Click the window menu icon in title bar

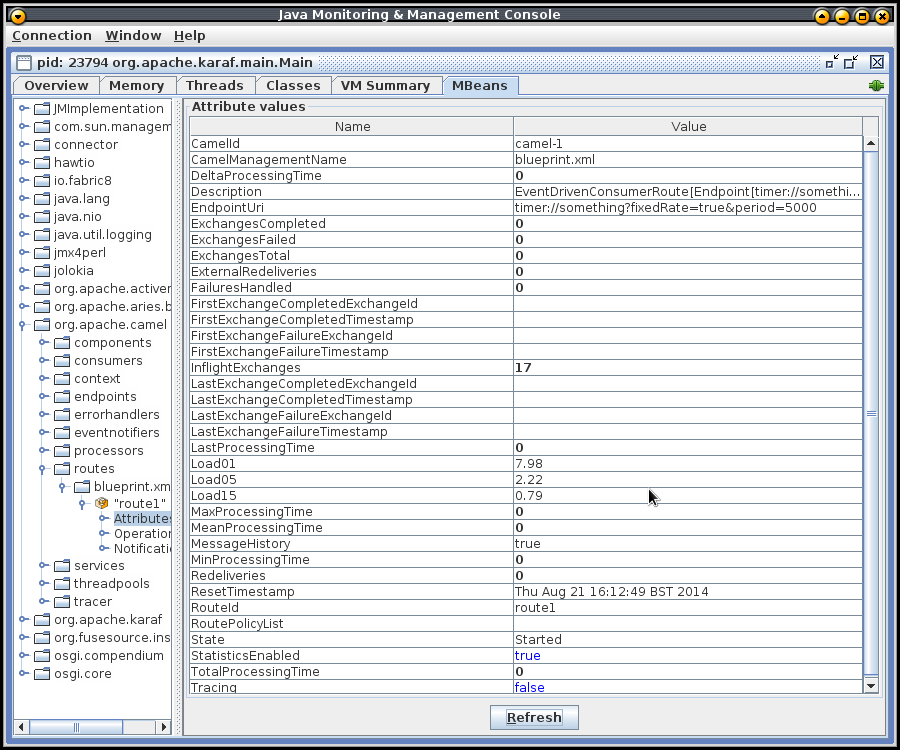coord(18,15)
